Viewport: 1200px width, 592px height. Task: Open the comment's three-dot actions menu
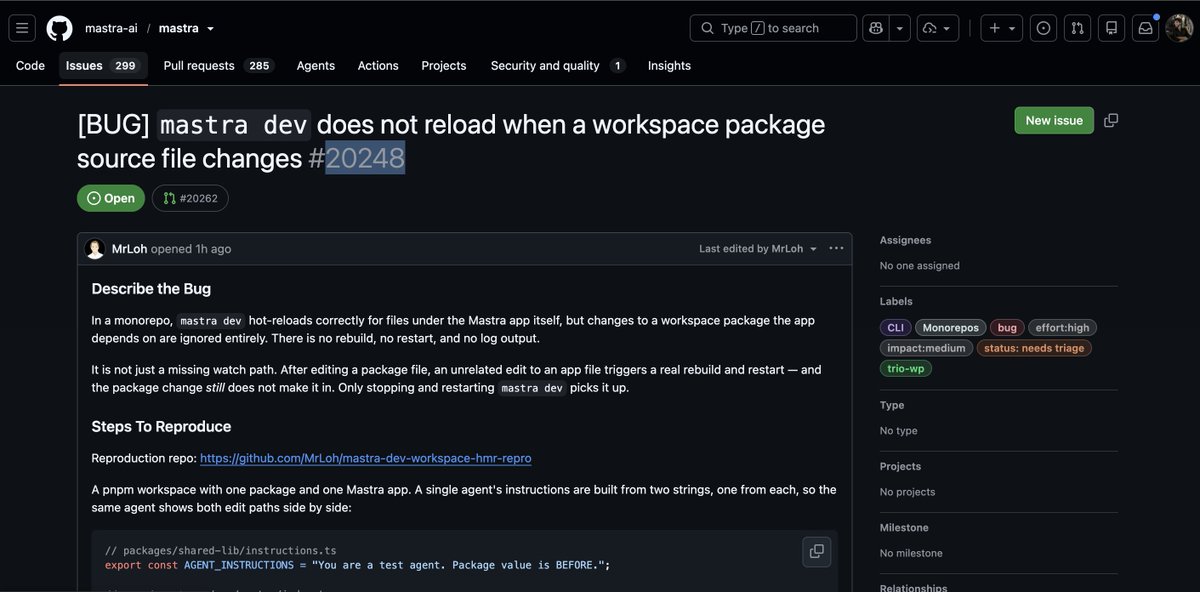(x=836, y=249)
